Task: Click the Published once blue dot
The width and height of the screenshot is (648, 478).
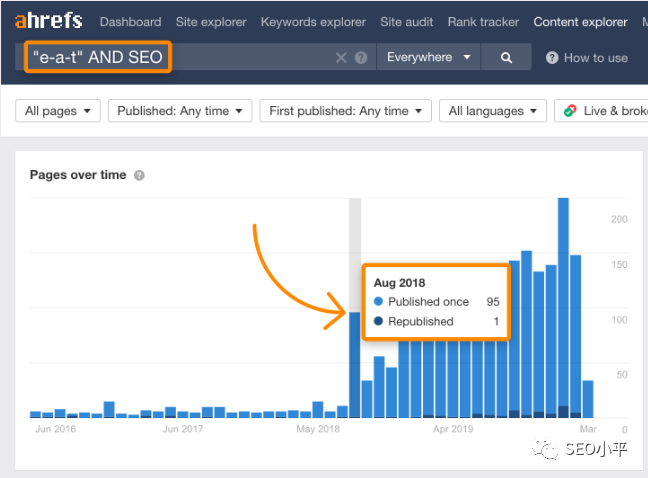Action: pos(378,301)
